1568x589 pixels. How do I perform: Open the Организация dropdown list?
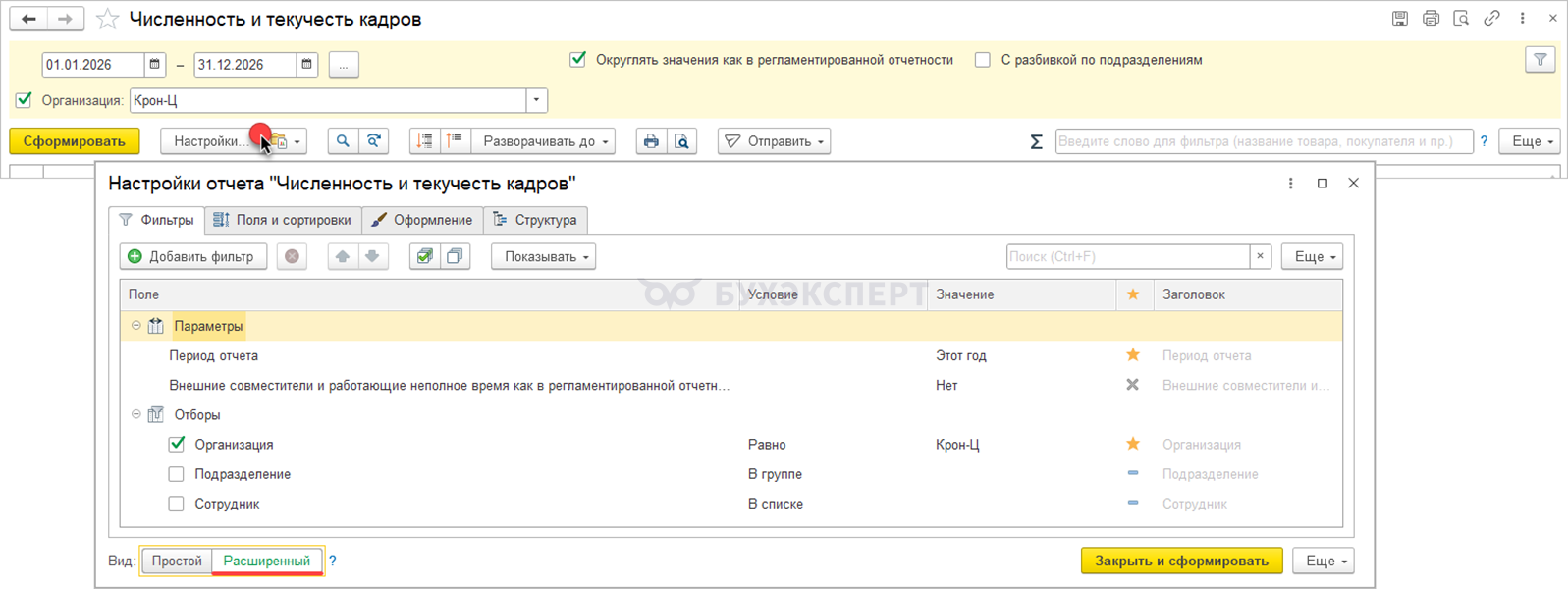coord(536,100)
